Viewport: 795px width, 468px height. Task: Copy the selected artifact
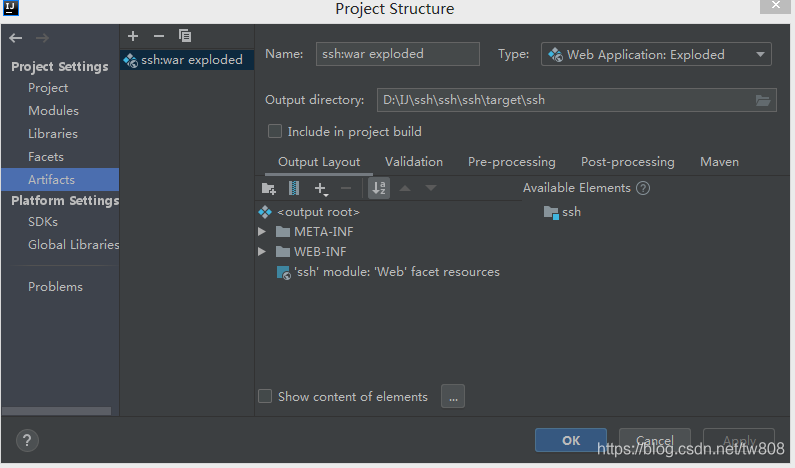click(185, 36)
